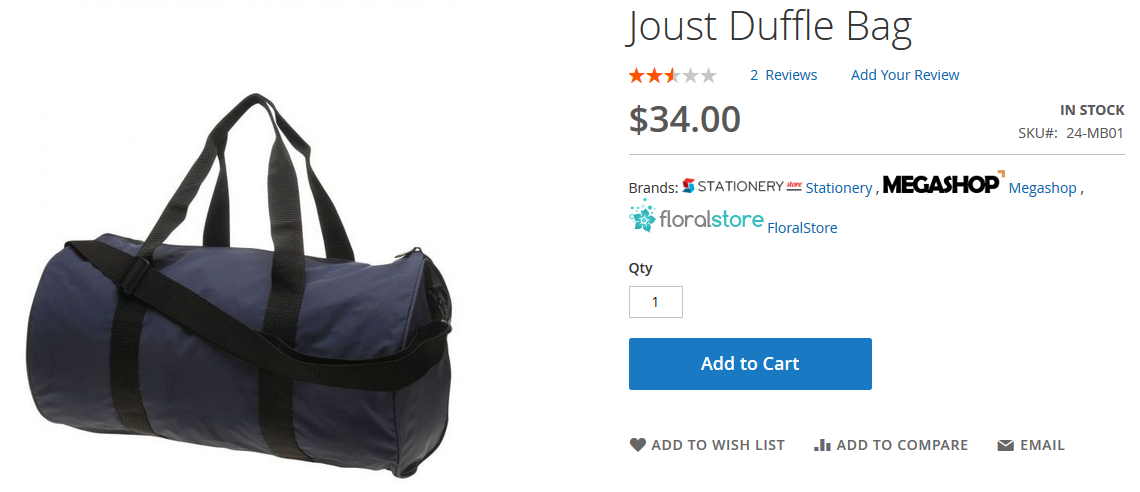The height and width of the screenshot is (492, 1140).
Task: Click the orange star rating
Action: click(673, 75)
